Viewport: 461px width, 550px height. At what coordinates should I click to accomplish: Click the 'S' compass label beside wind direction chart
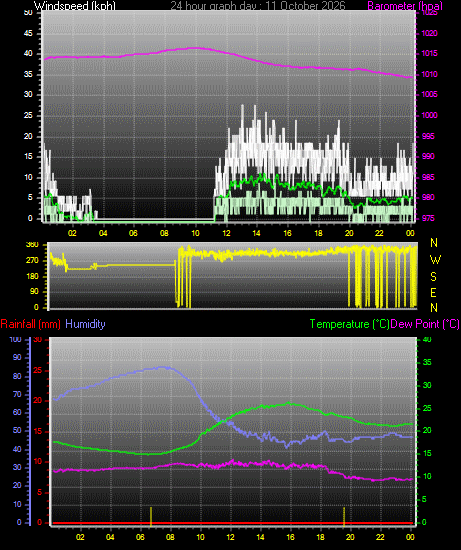coord(434,277)
